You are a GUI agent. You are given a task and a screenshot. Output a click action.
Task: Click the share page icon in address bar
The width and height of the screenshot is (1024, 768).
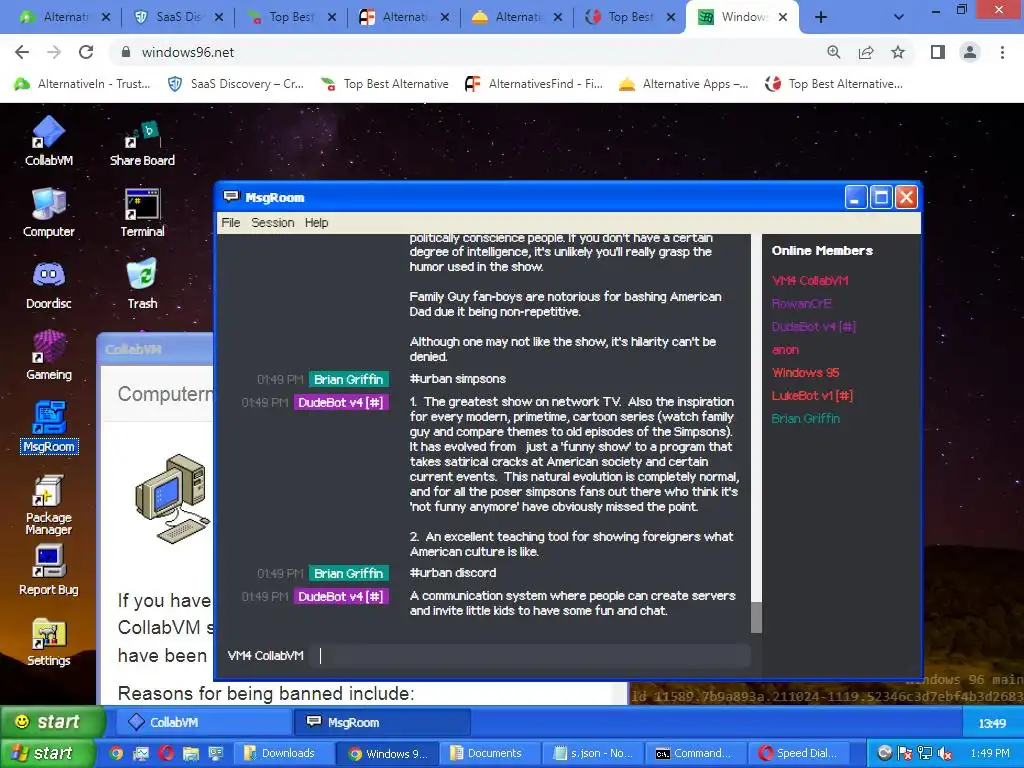[x=866, y=52]
